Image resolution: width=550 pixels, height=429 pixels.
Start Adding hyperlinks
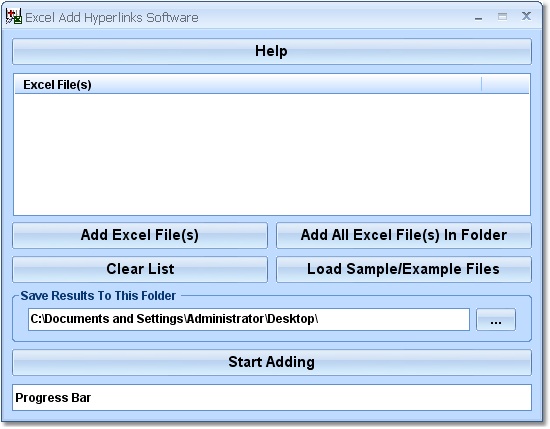pyautogui.click(x=272, y=362)
